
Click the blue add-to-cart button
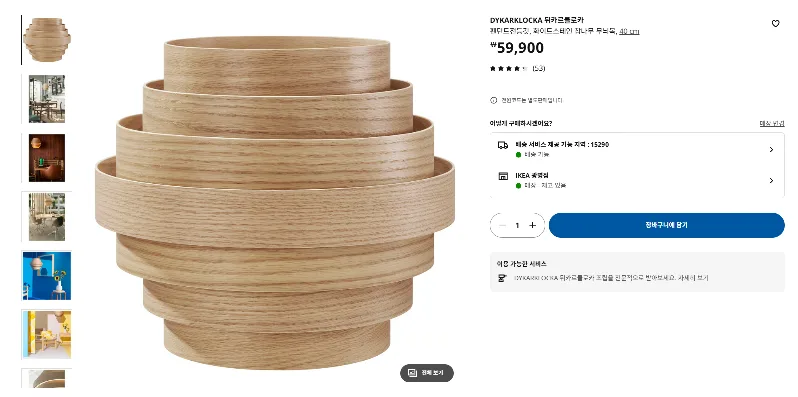[x=667, y=225]
